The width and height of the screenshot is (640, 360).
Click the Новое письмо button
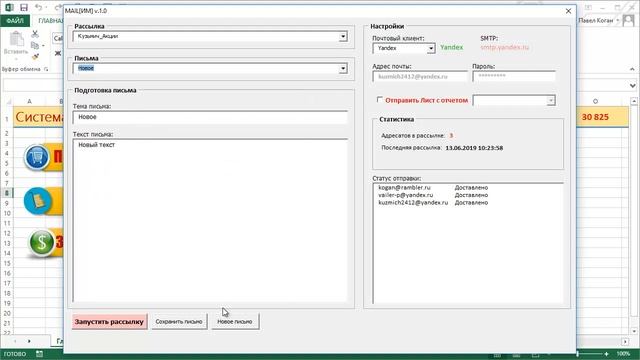[x=235, y=322]
